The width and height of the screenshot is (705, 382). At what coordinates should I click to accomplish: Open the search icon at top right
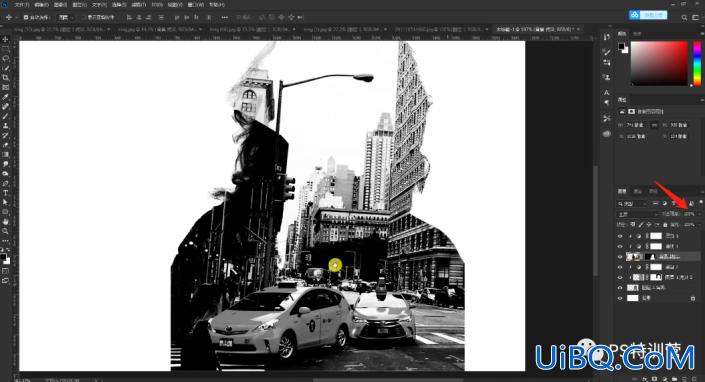684,17
